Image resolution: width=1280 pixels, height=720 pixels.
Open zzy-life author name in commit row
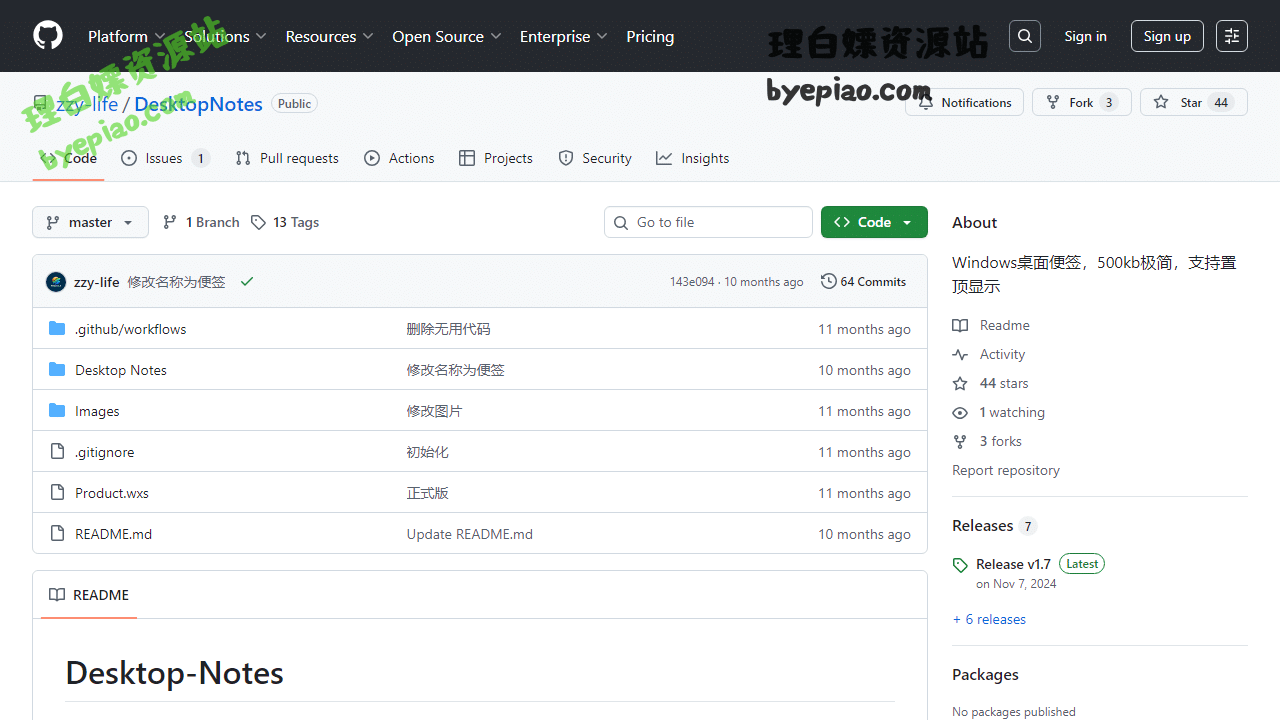97,282
